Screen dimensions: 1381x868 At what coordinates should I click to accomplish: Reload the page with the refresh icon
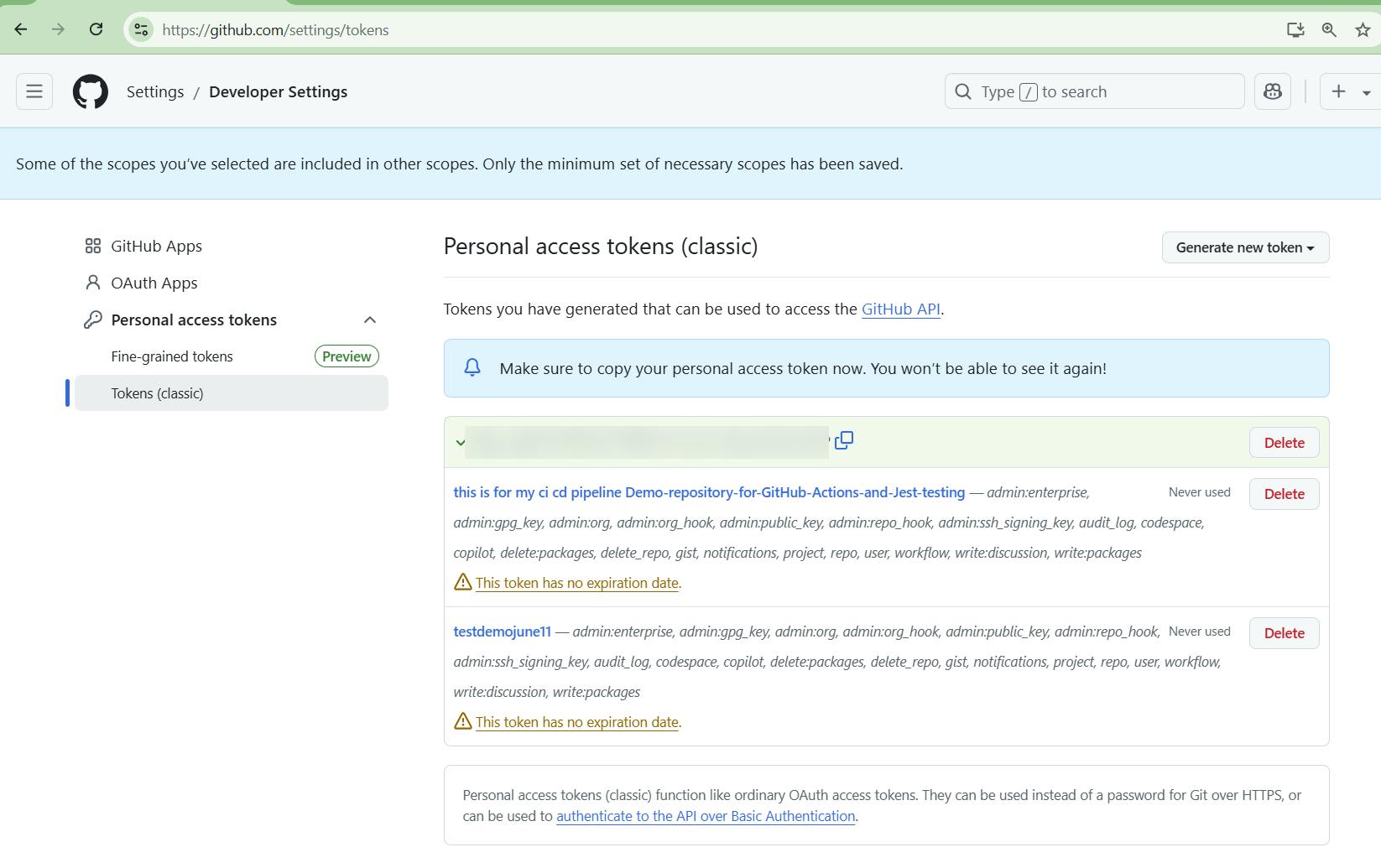pos(96,30)
